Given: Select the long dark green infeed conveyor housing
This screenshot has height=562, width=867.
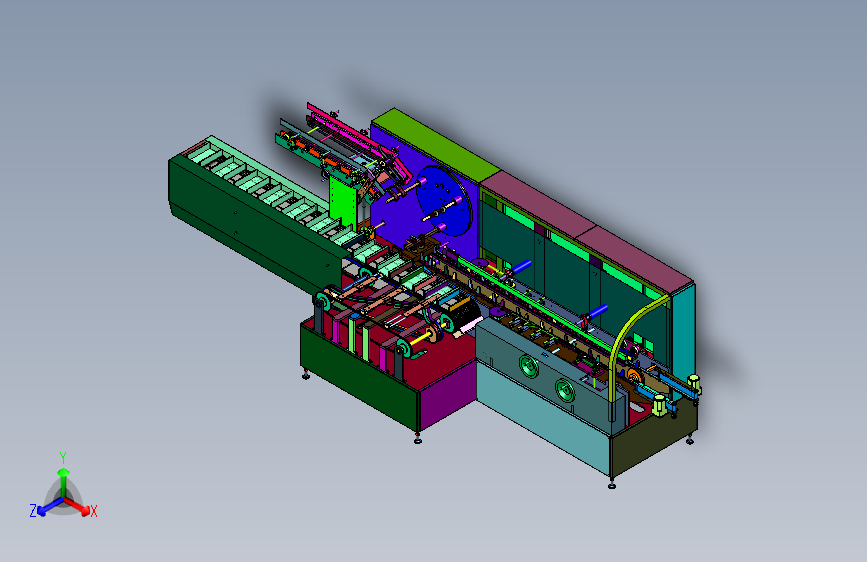Looking at the screenshot, I should tap(254, 224).
